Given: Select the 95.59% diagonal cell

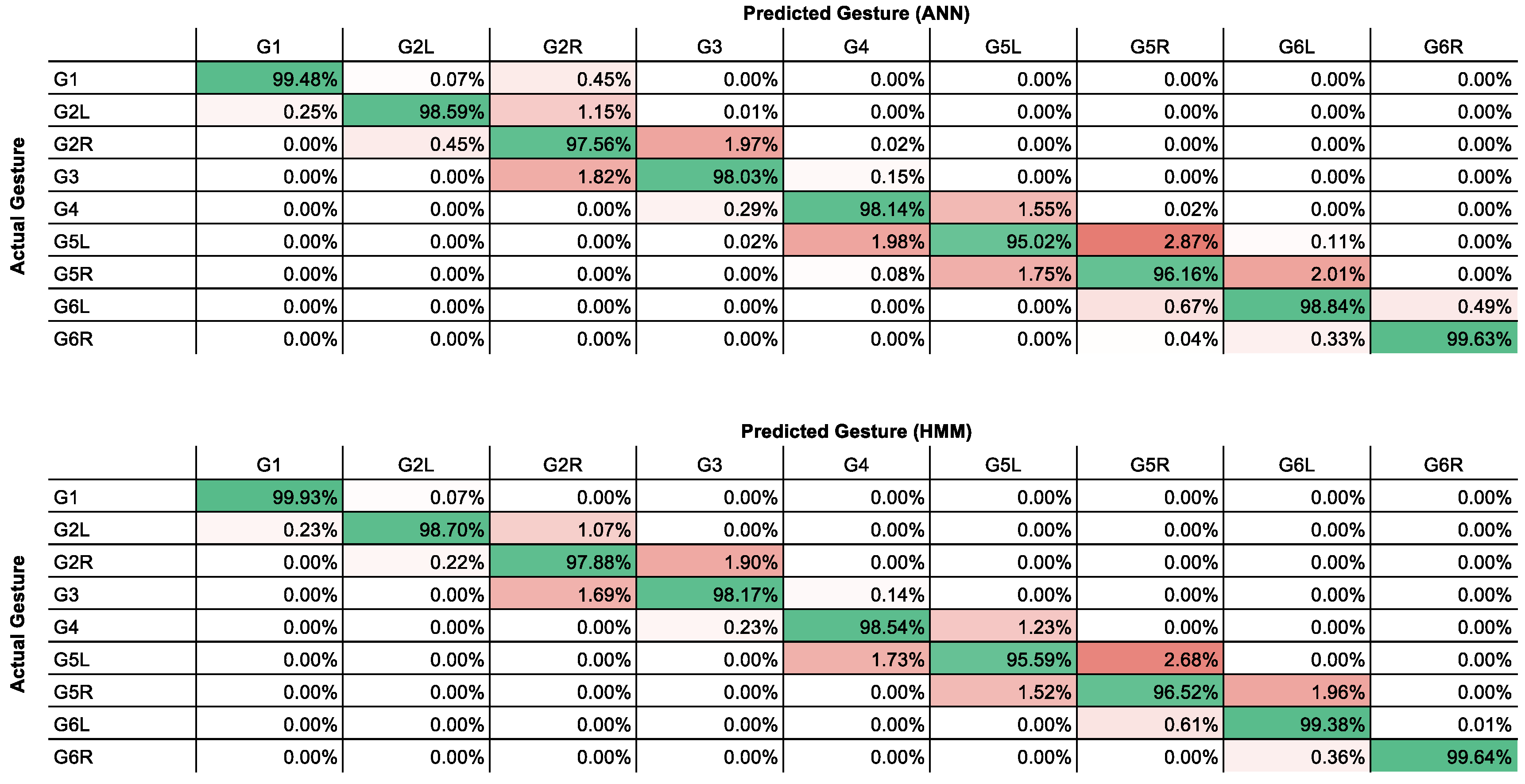Looking at the screenshot, I should [1003, 659].
